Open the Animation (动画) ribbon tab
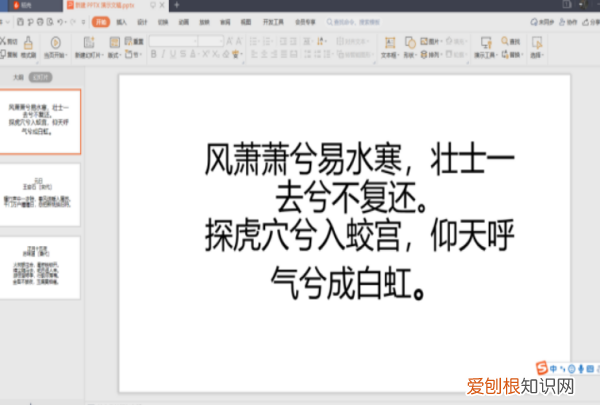Image resolution: width=600 pixels, height=405 pixels. [184, 22]
